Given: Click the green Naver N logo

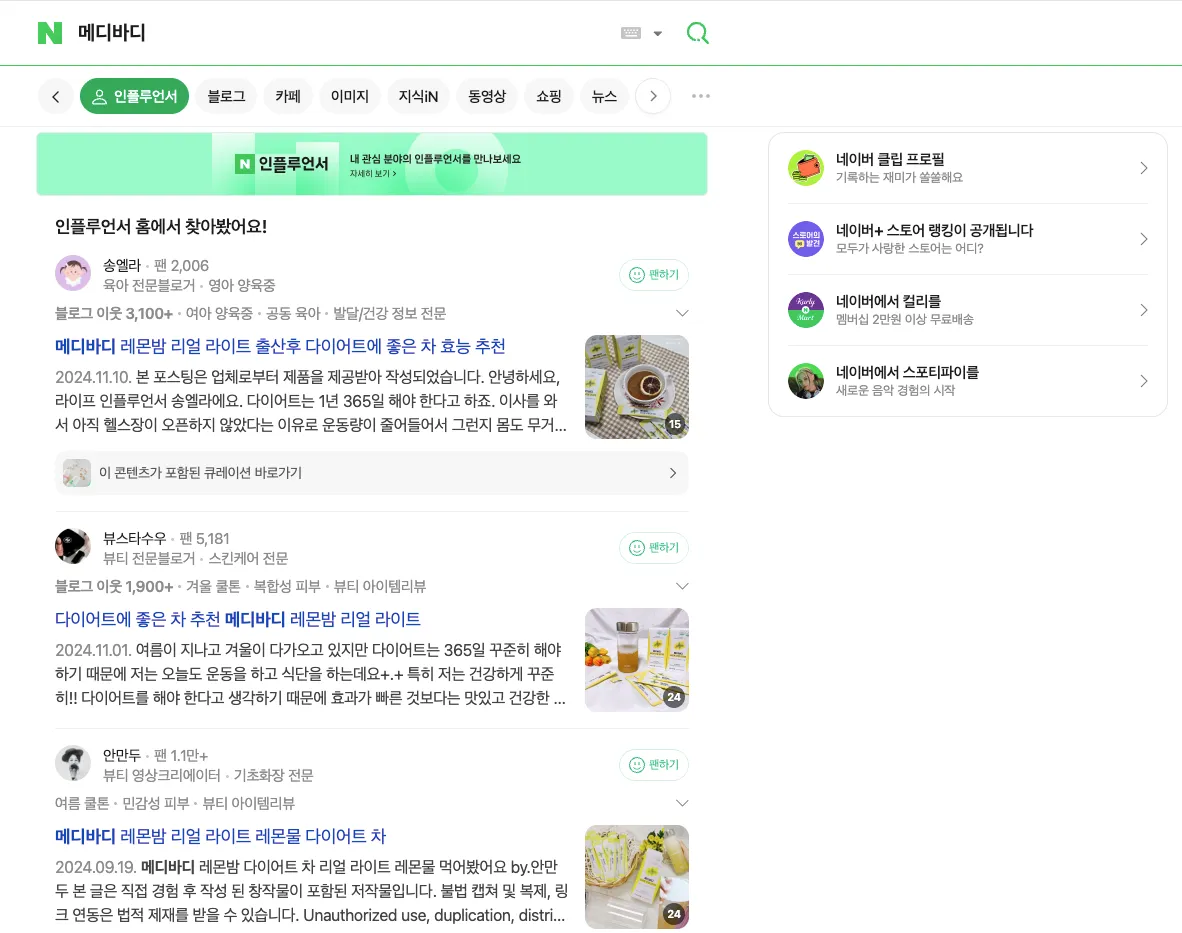Looking at the screenshot, I should (50, 33).
